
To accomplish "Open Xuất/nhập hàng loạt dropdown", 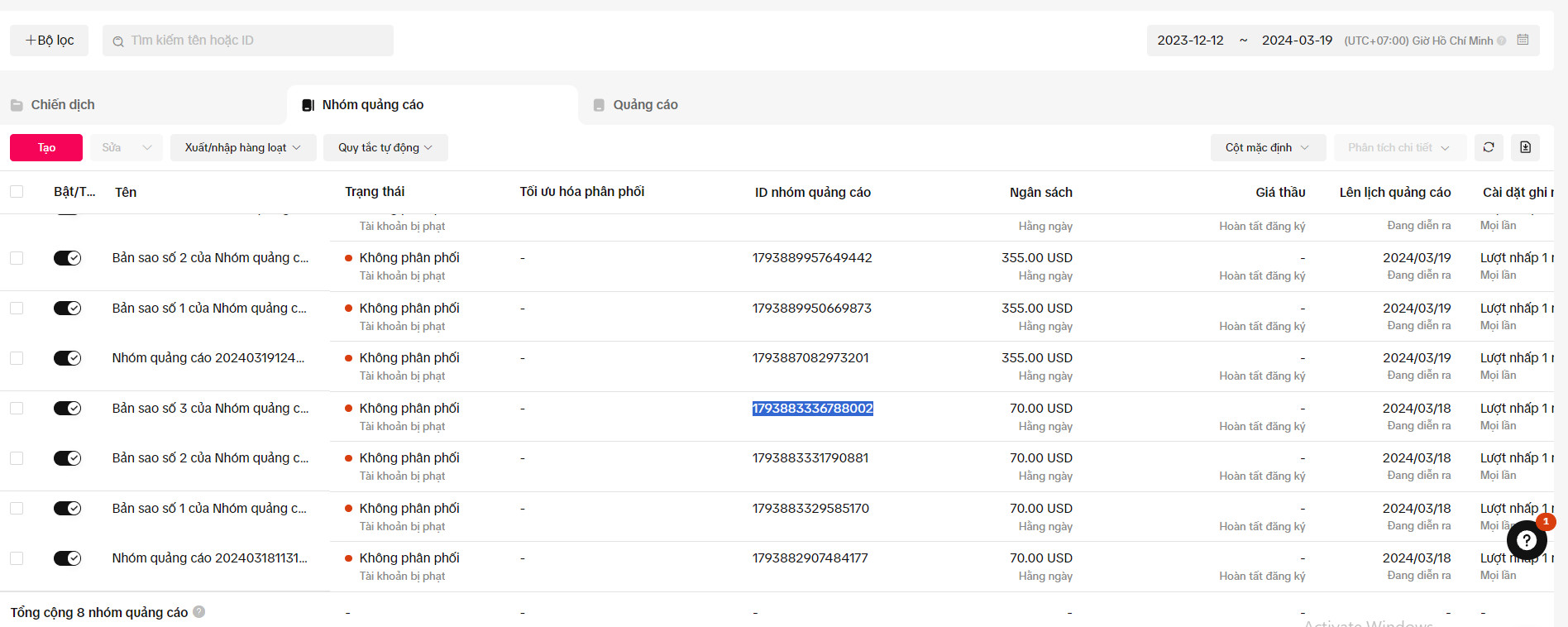I will (243, 147).
